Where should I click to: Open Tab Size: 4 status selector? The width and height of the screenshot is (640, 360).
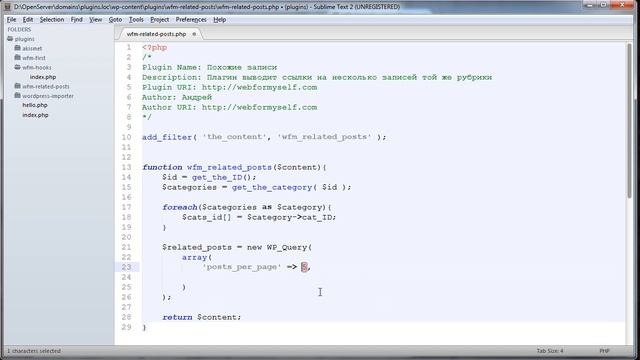click(550, 351)
